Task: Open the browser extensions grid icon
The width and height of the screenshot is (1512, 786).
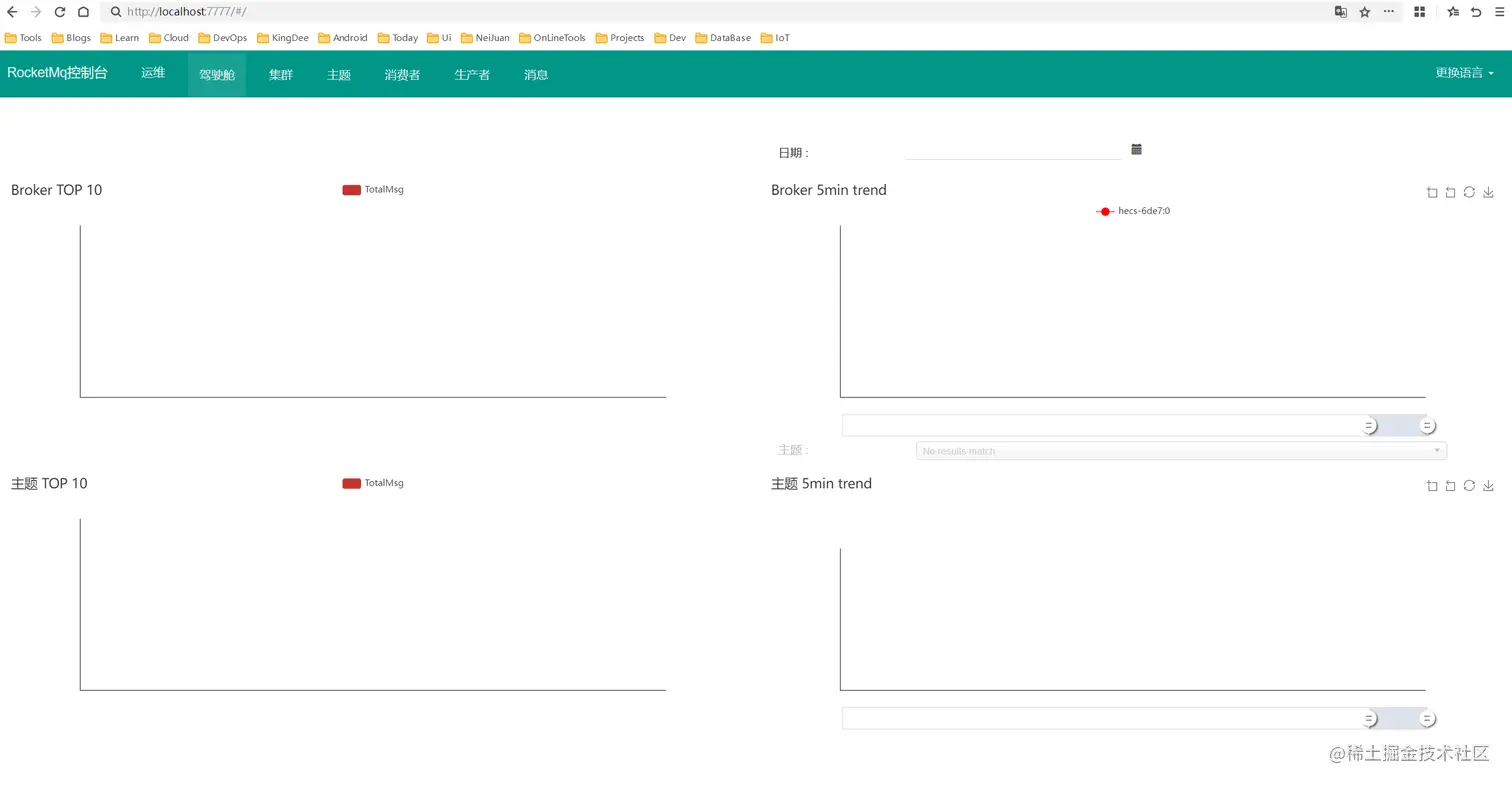Action: click(1419, 12)
